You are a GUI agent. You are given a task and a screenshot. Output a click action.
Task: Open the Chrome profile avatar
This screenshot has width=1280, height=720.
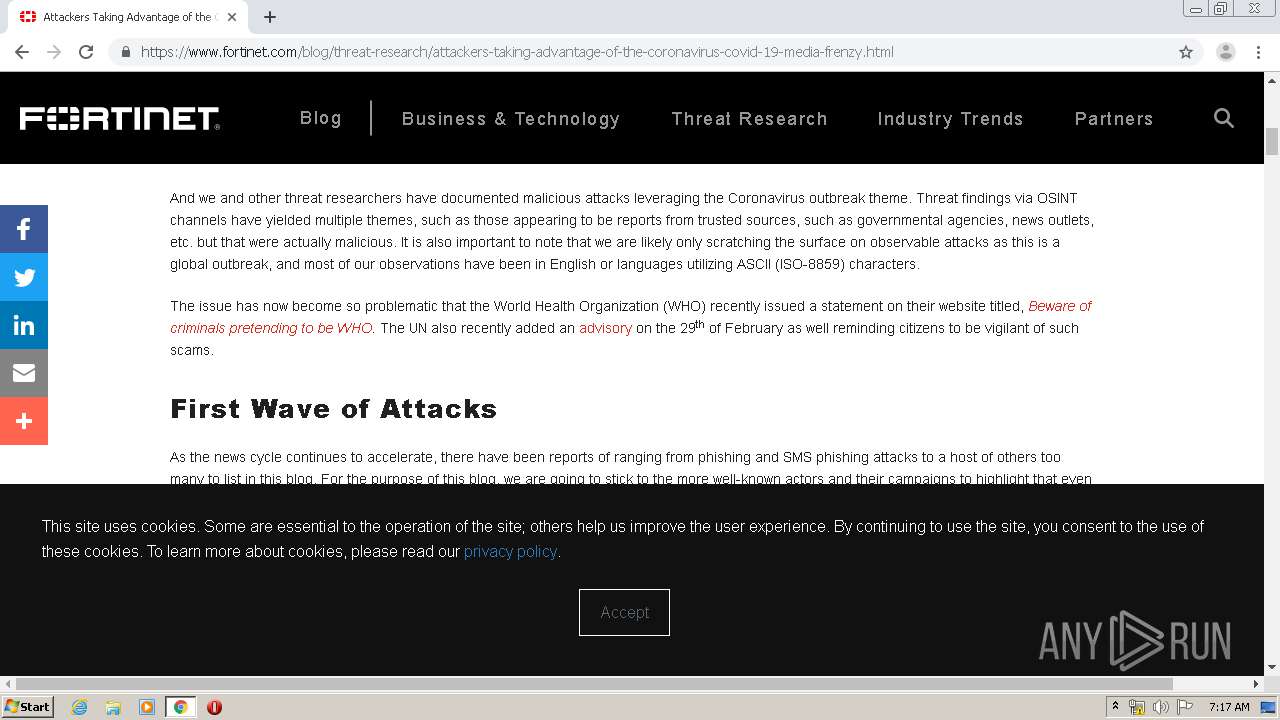pos(1226,52)
